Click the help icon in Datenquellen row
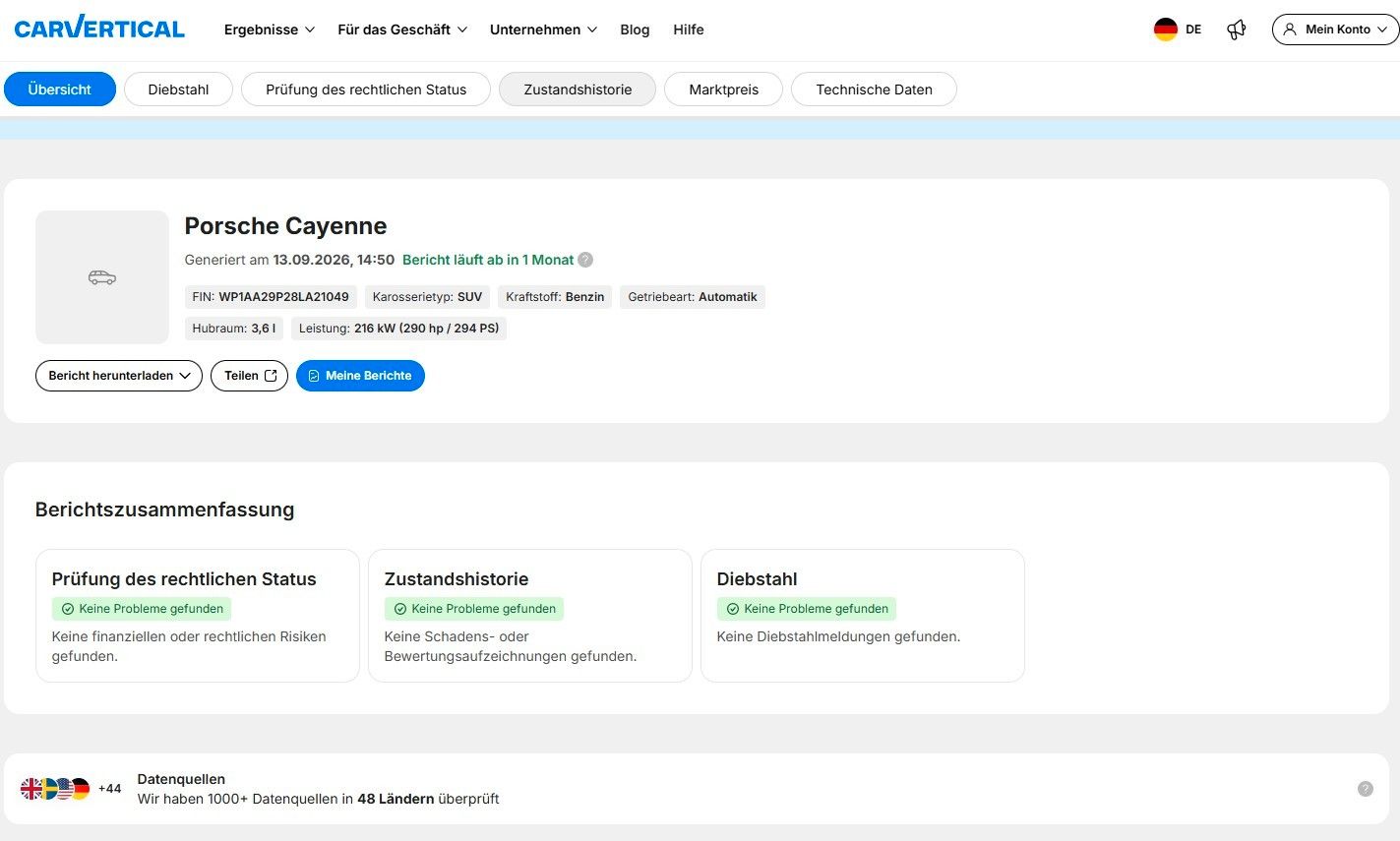The height and width of the screenshot is (841, 1400). (x=1366, y=789)
